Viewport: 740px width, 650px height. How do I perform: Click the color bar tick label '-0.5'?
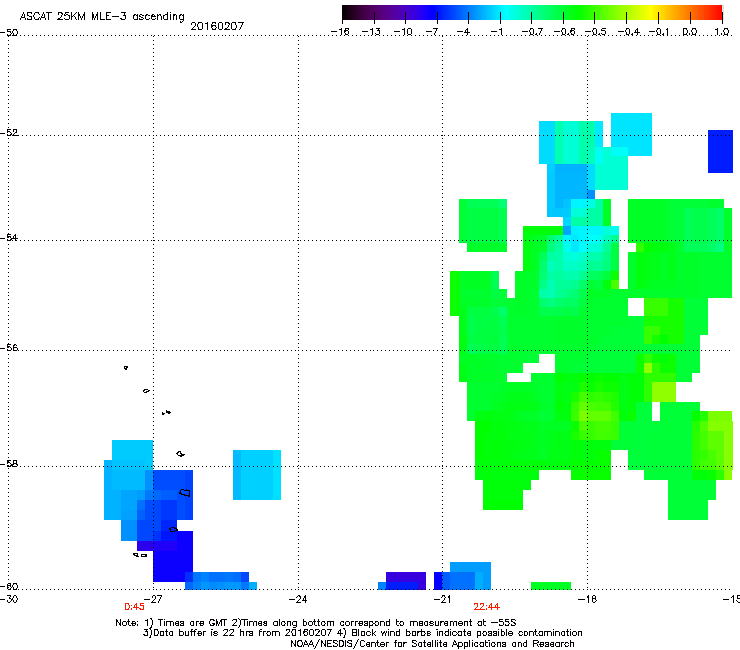click(596, 32)
